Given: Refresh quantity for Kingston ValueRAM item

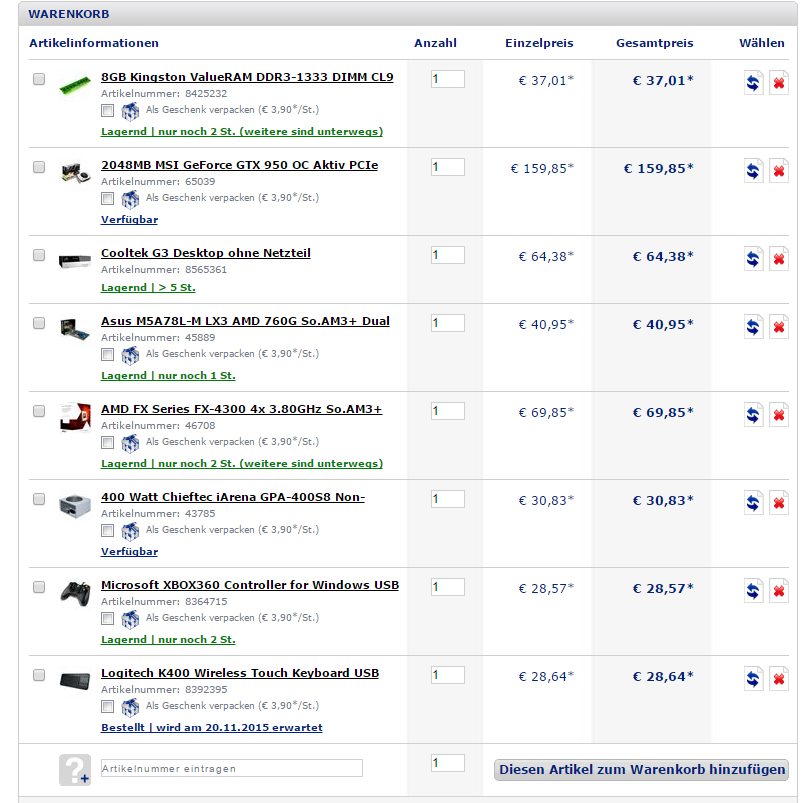Looking at the screenshot, I should [753, 82].
